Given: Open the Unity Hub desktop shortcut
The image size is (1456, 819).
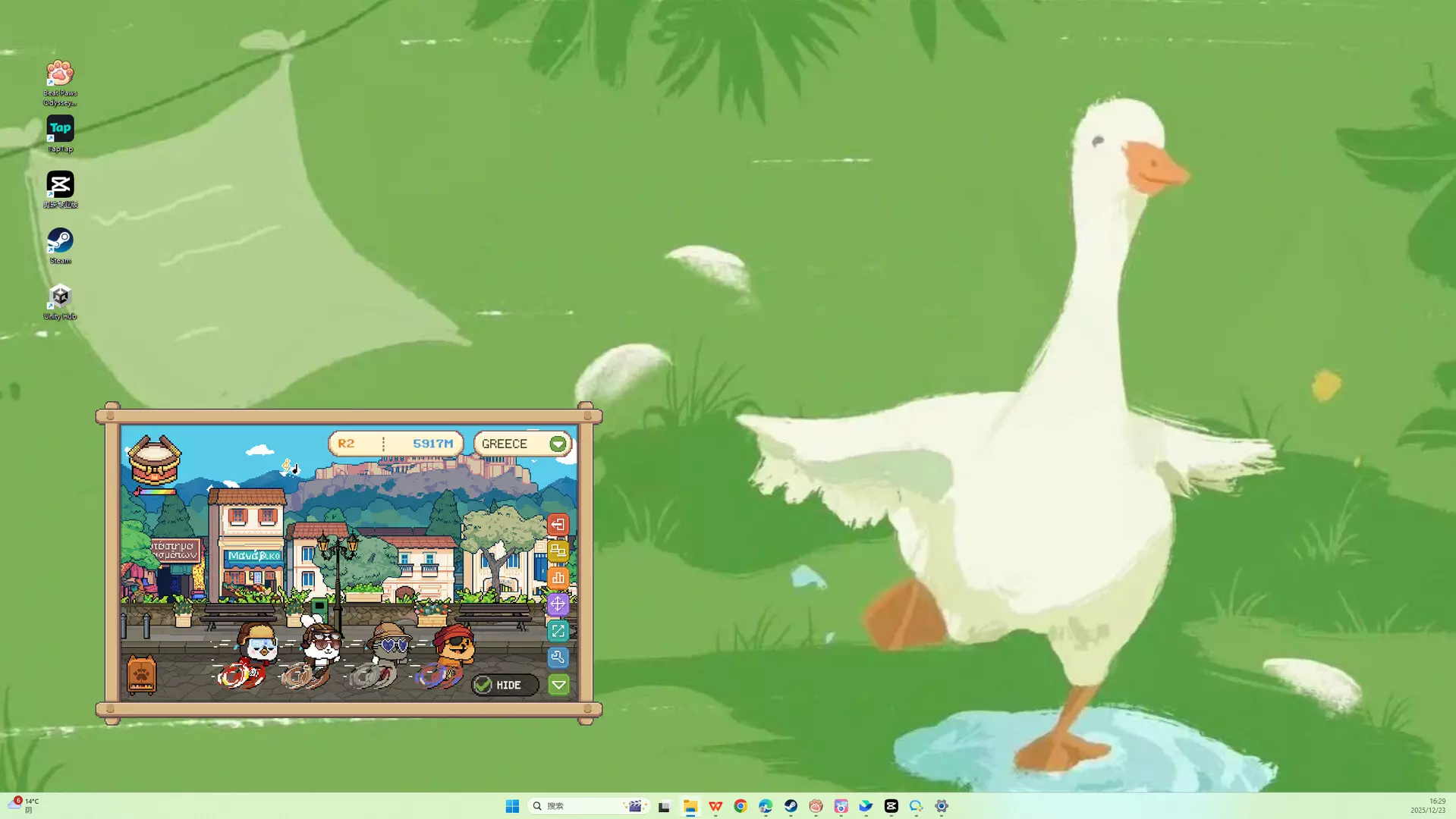Looking at the screenshot, I should 60,302.
